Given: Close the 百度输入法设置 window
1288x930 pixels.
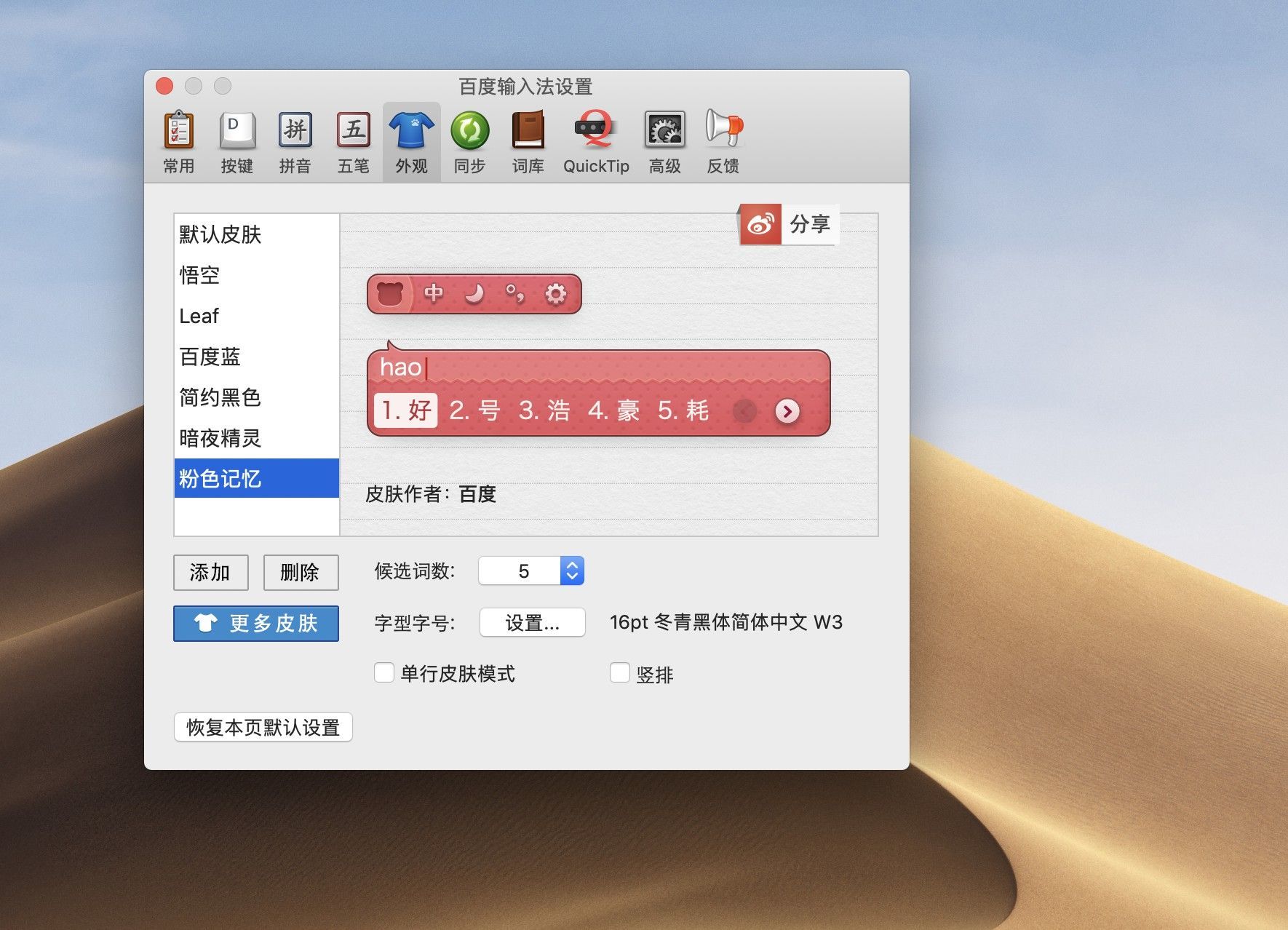Looking at the screenshot, I should [x=164, y=86].
